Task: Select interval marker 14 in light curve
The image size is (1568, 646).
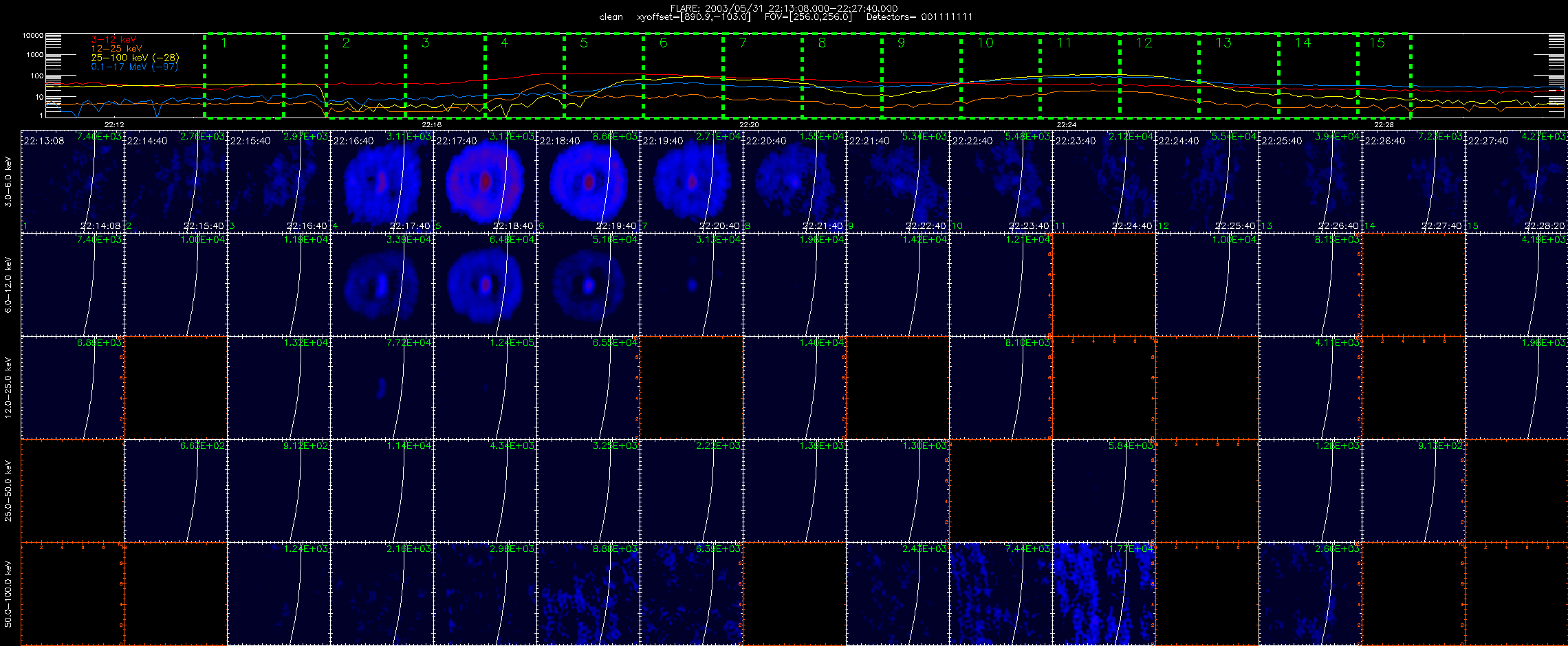Action: [x=1303, y=43]
